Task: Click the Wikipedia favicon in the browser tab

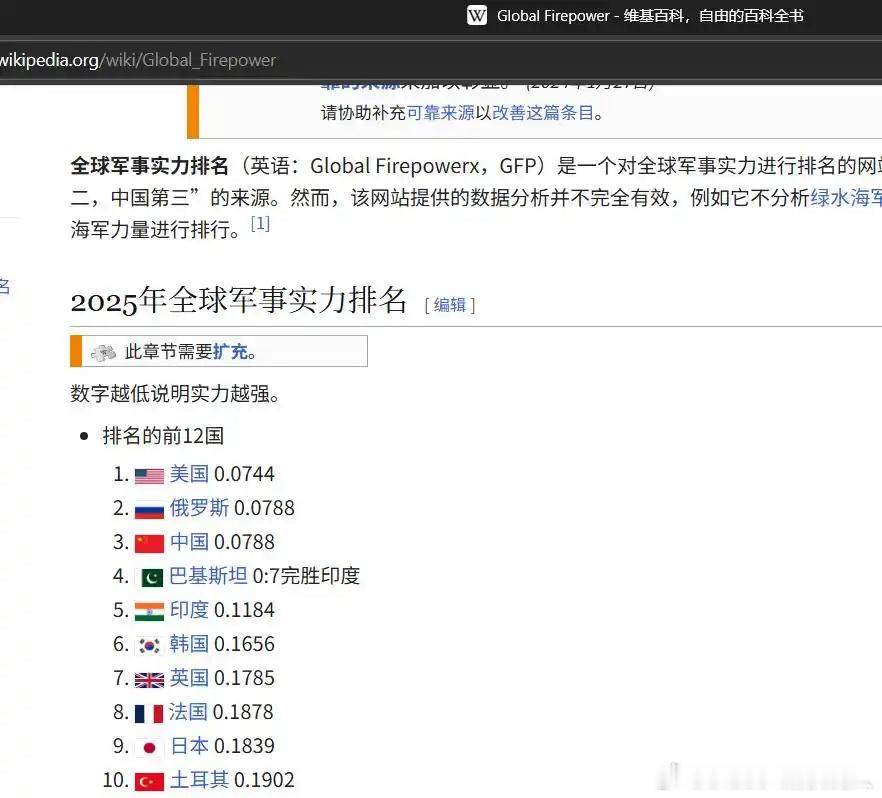Action: 477,15
